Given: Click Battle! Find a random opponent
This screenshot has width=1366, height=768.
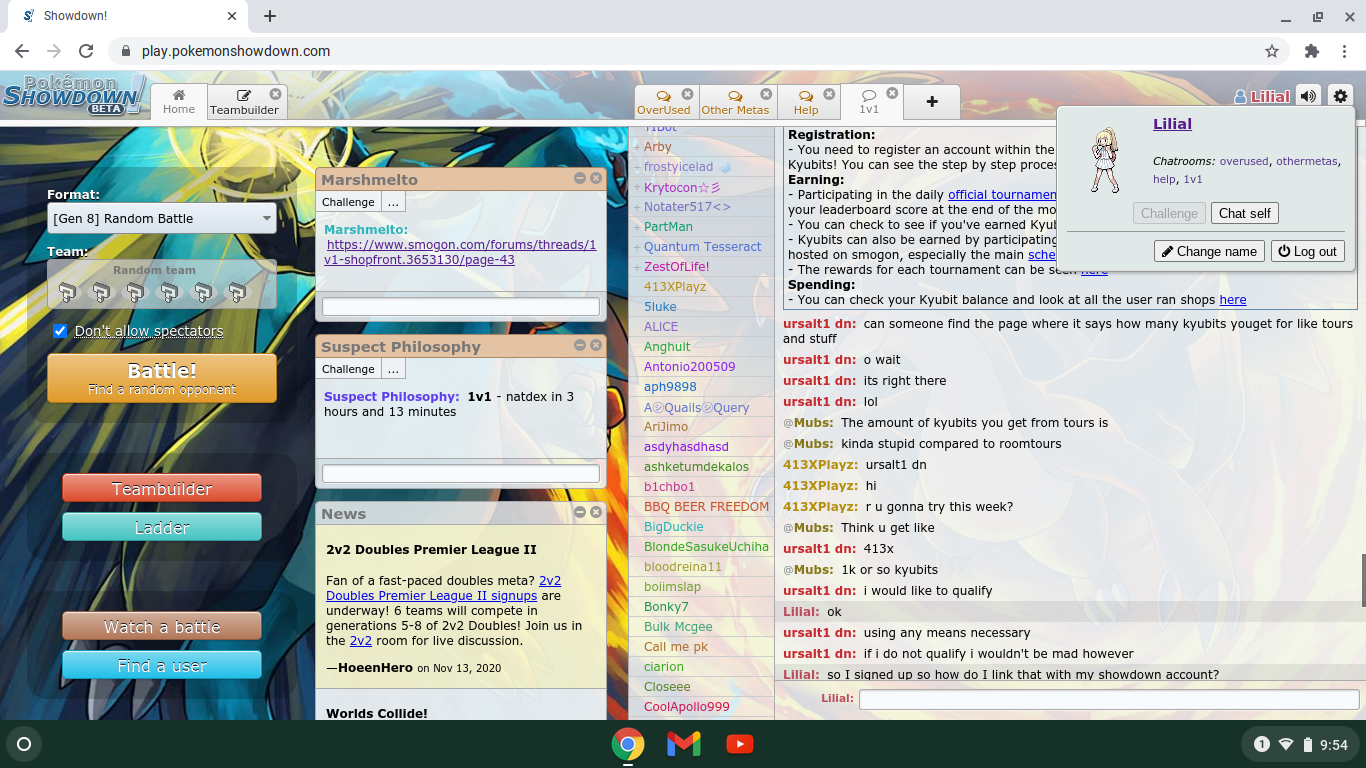Looking at the screenshot, I should (162, 378).
